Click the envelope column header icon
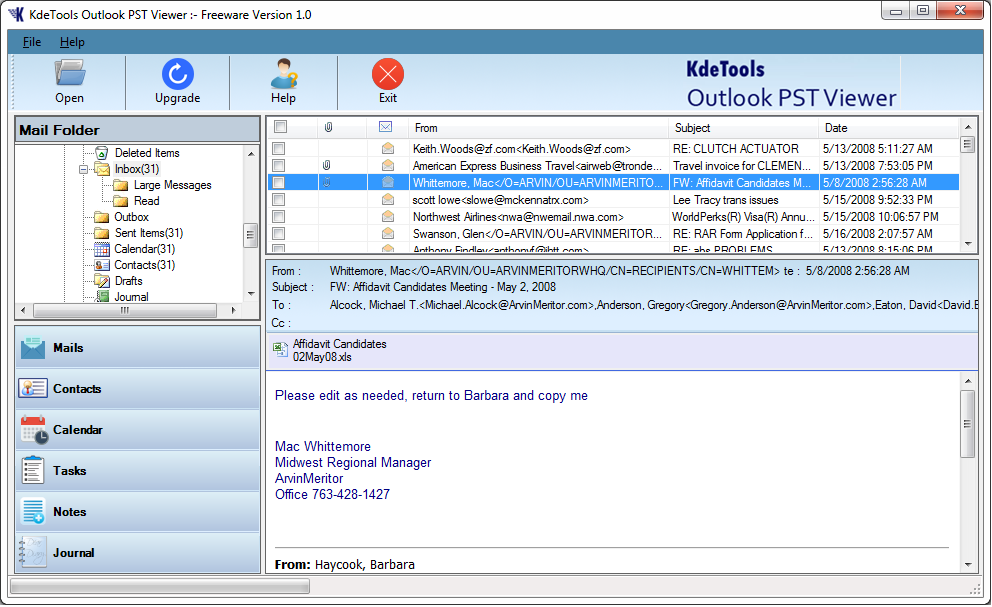The height and width of the screenshot is (607, 992). tap(385, 127)
